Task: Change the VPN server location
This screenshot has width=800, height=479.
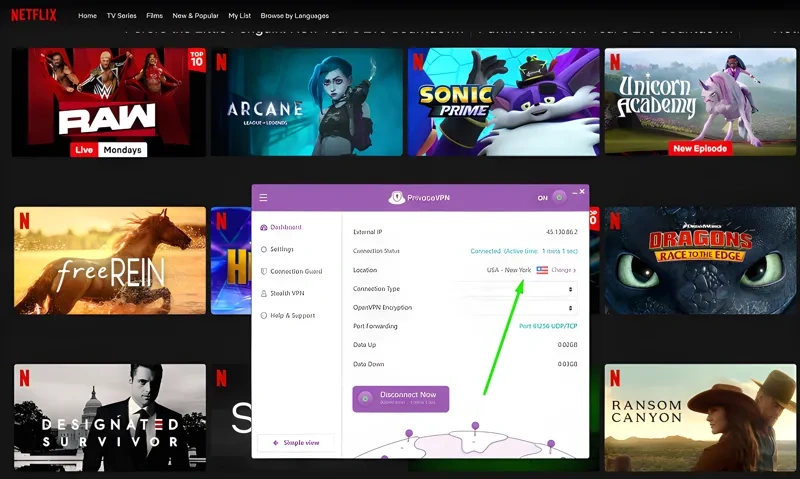Action: point(563,270)
